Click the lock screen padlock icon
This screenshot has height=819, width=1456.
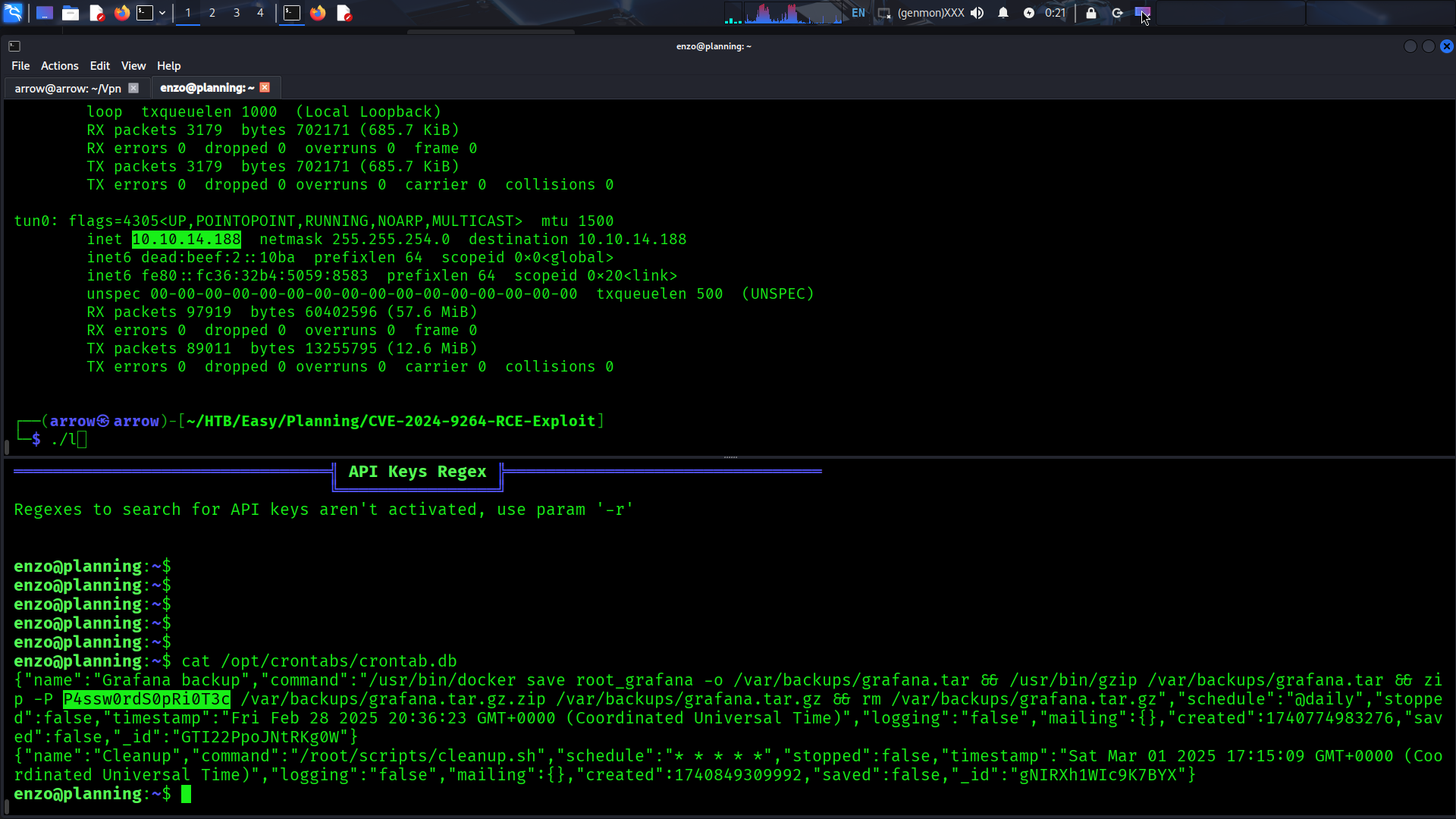pyautogui.click(x=1090, y=13)
